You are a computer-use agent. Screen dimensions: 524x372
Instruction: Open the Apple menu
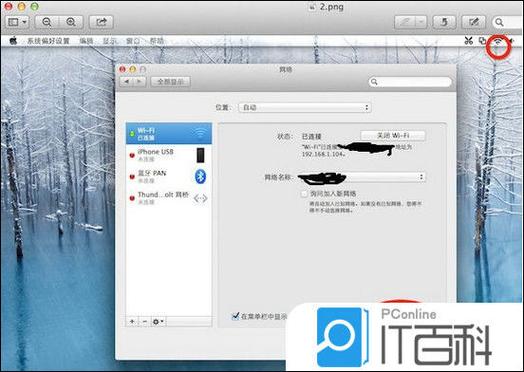point(13,41)
